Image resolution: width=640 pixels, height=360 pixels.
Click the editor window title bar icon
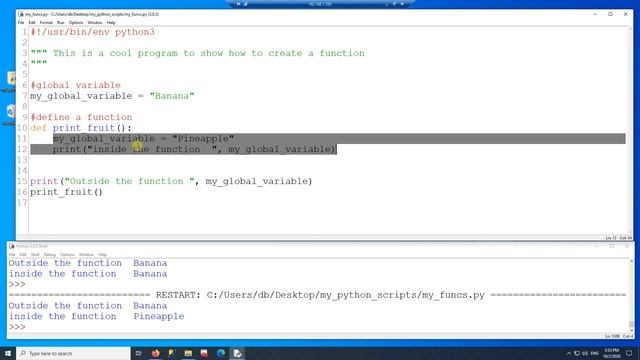(x=20, y=14)
